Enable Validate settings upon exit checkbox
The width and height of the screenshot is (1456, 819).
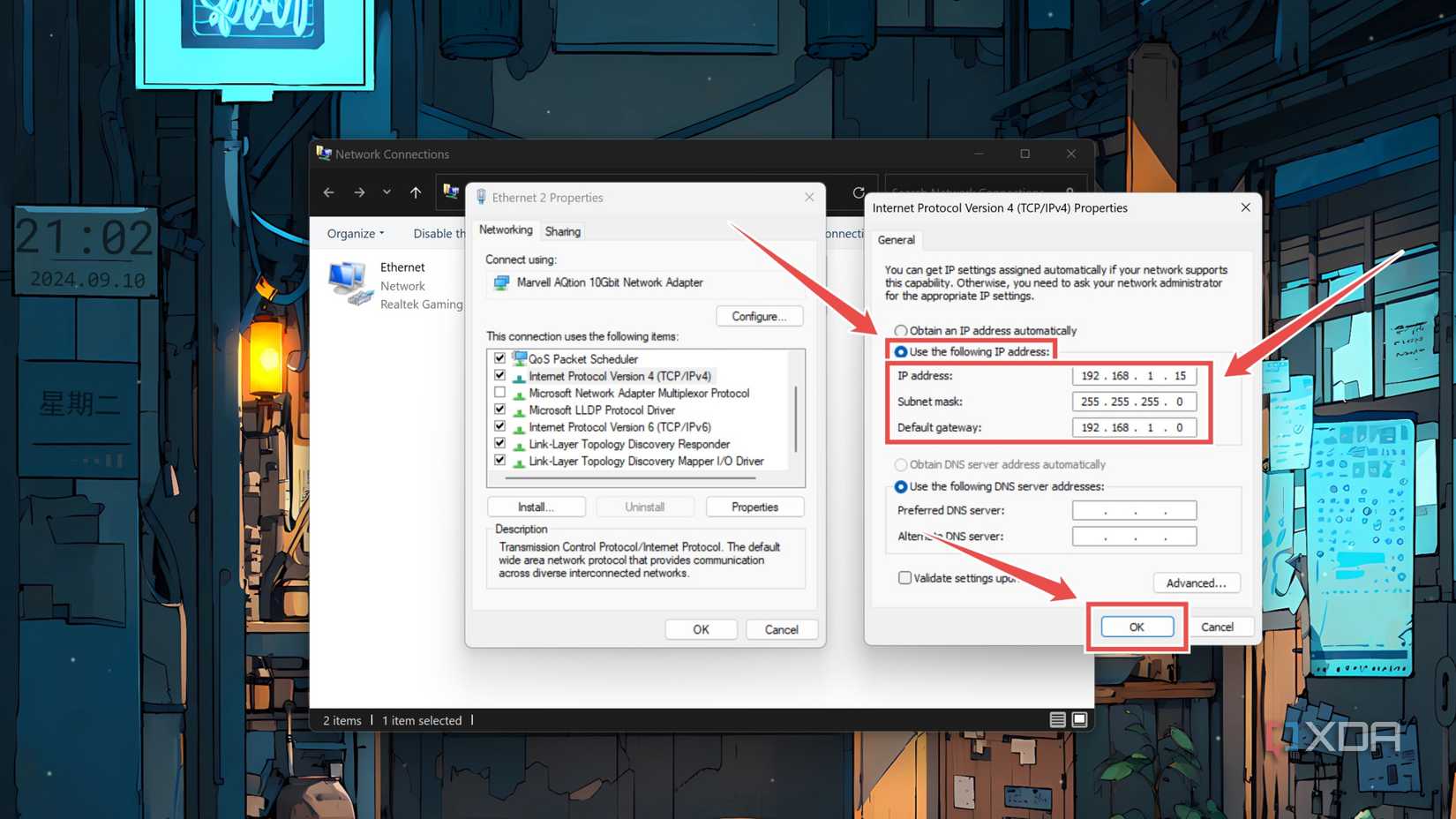coord(904,578)
